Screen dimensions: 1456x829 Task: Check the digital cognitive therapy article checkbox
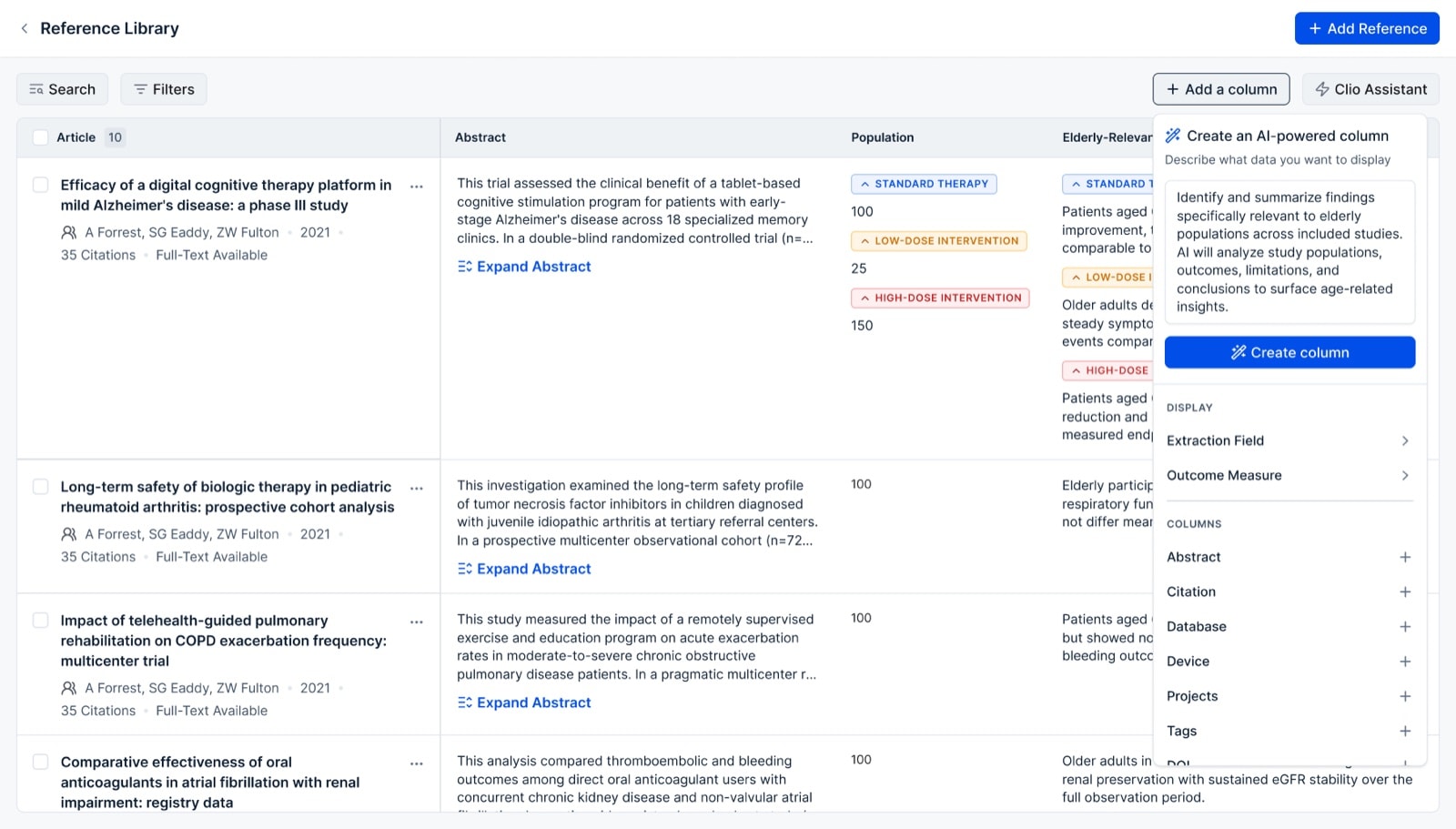(40, 185)
